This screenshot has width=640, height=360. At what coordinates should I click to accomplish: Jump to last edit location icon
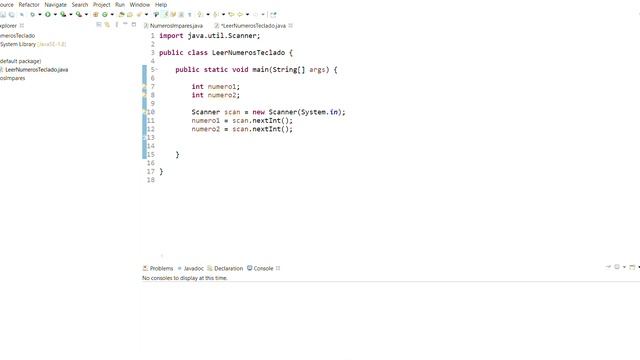coord(231,14)
